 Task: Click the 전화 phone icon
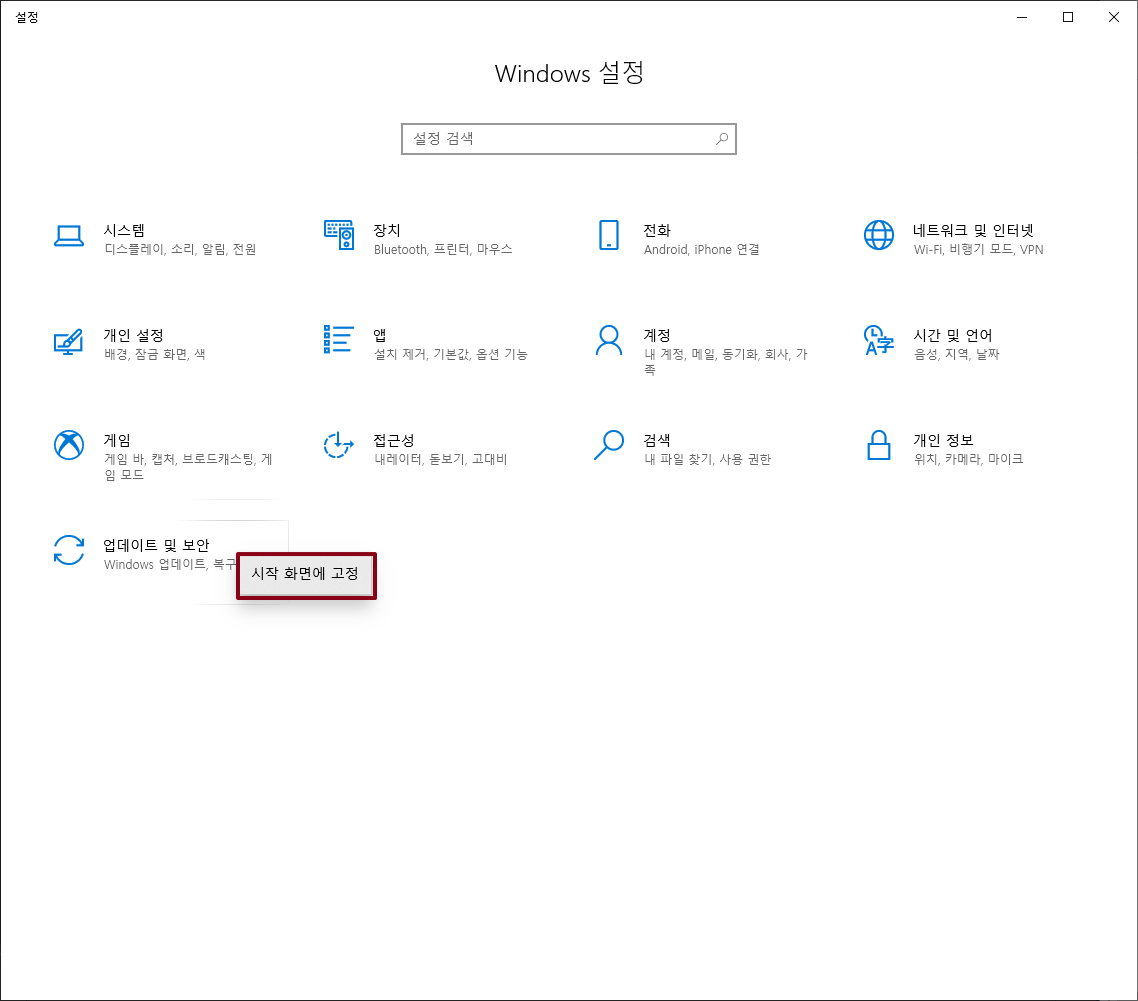(609, 235)
